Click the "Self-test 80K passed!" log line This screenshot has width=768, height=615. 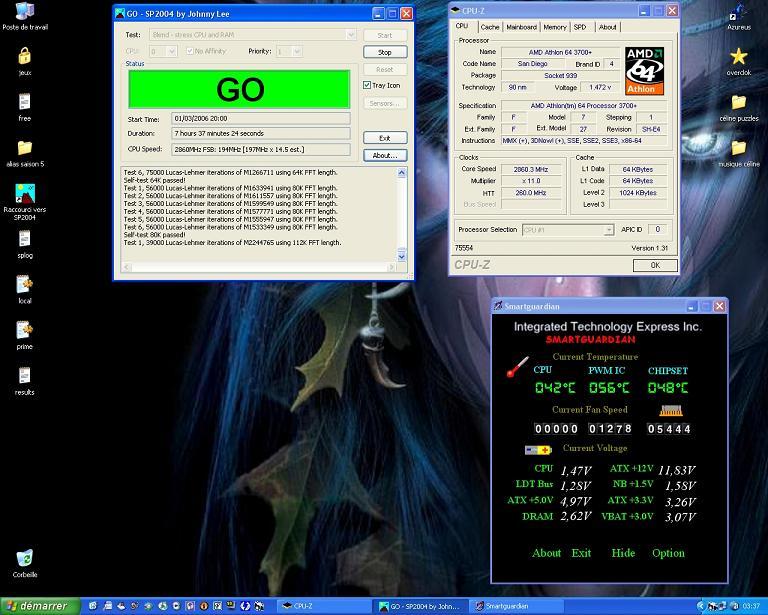(154, 235)
